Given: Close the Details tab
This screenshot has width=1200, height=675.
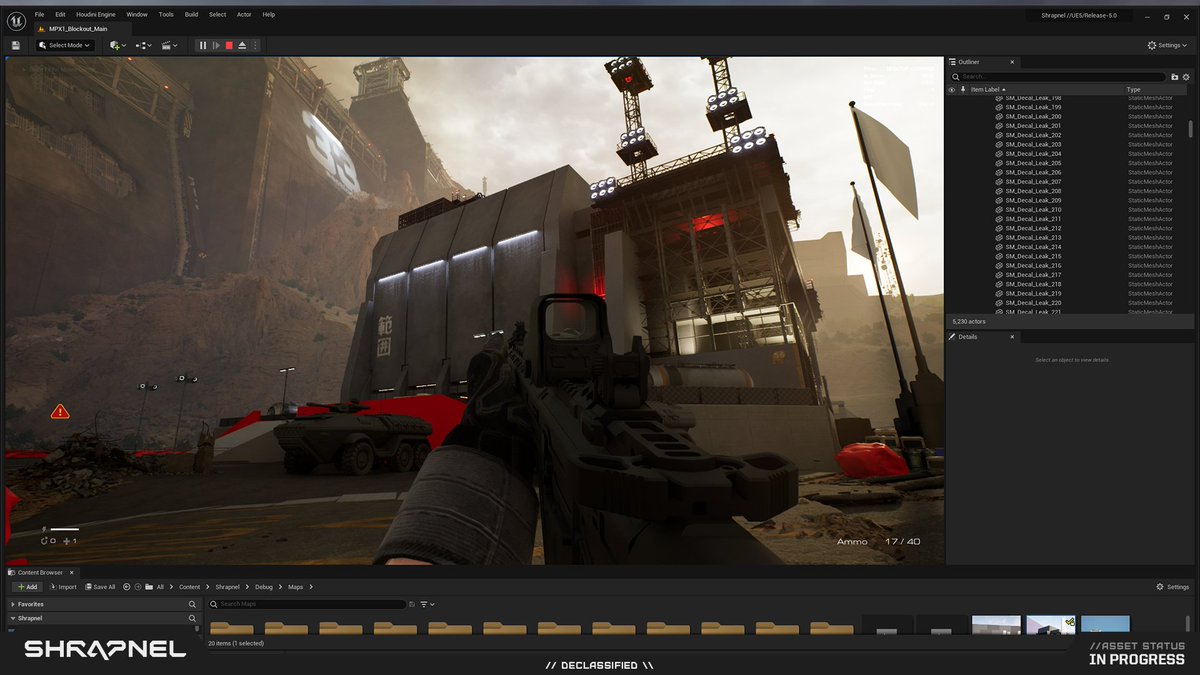Looking at the screenshot, I should tap(1011, 337).
